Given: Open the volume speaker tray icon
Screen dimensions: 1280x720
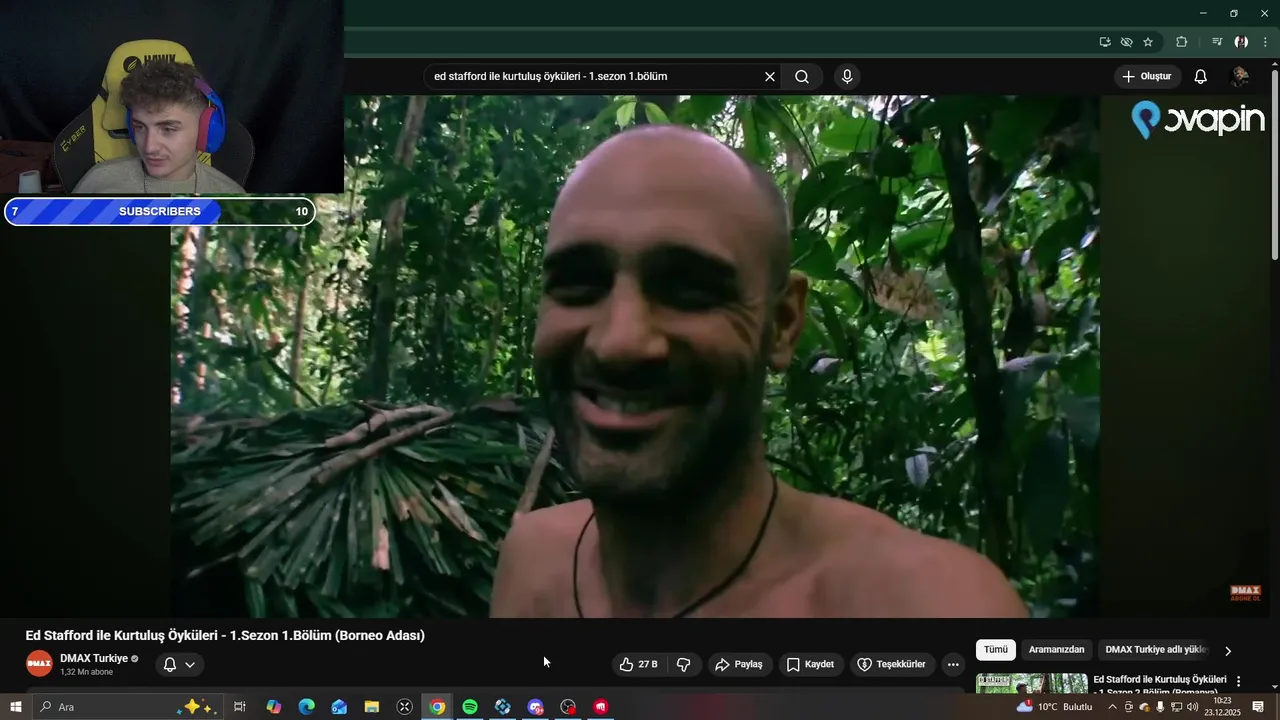Looking at the screenshot, I should tap(1192, 707).
